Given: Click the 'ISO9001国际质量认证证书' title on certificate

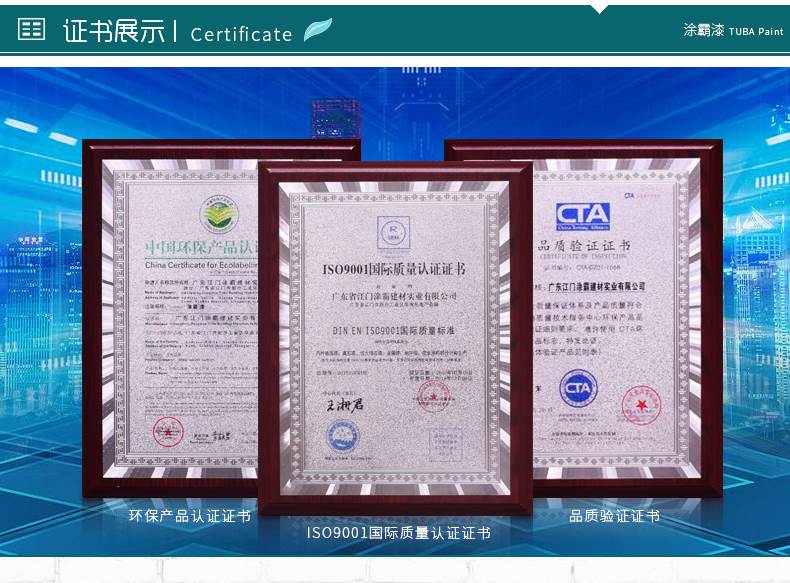Looking at the screenshot, I should (x=394, y=269).
